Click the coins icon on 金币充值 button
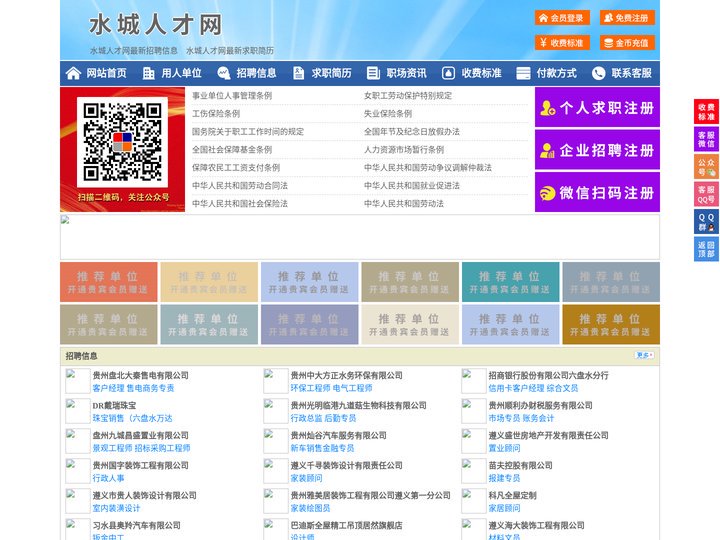The height and width of the screenshot is (540, 720). click(608, 43)
